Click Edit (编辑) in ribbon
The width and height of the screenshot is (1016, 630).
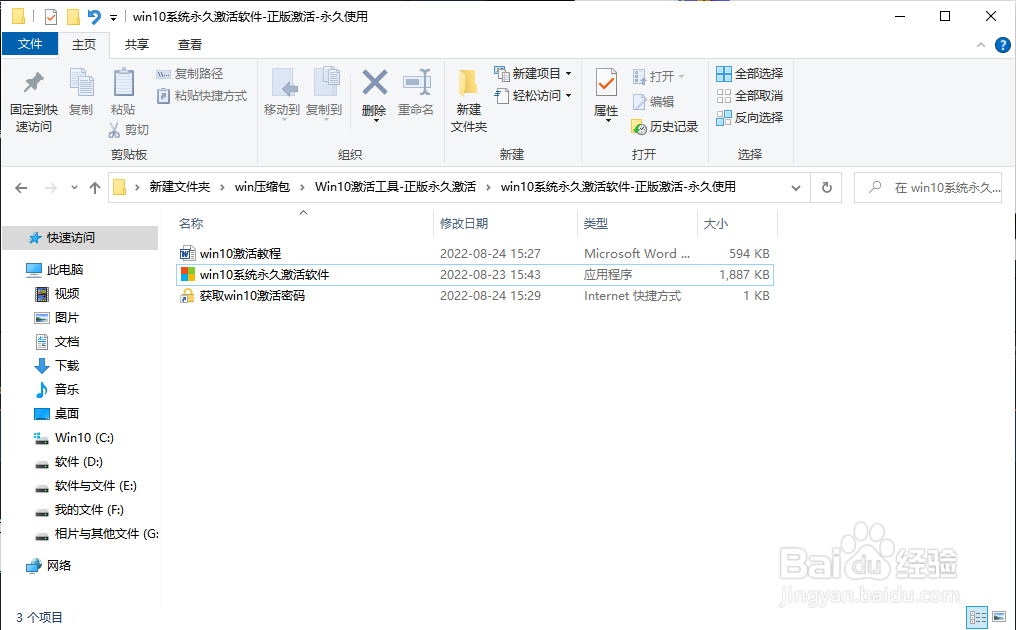653,102
